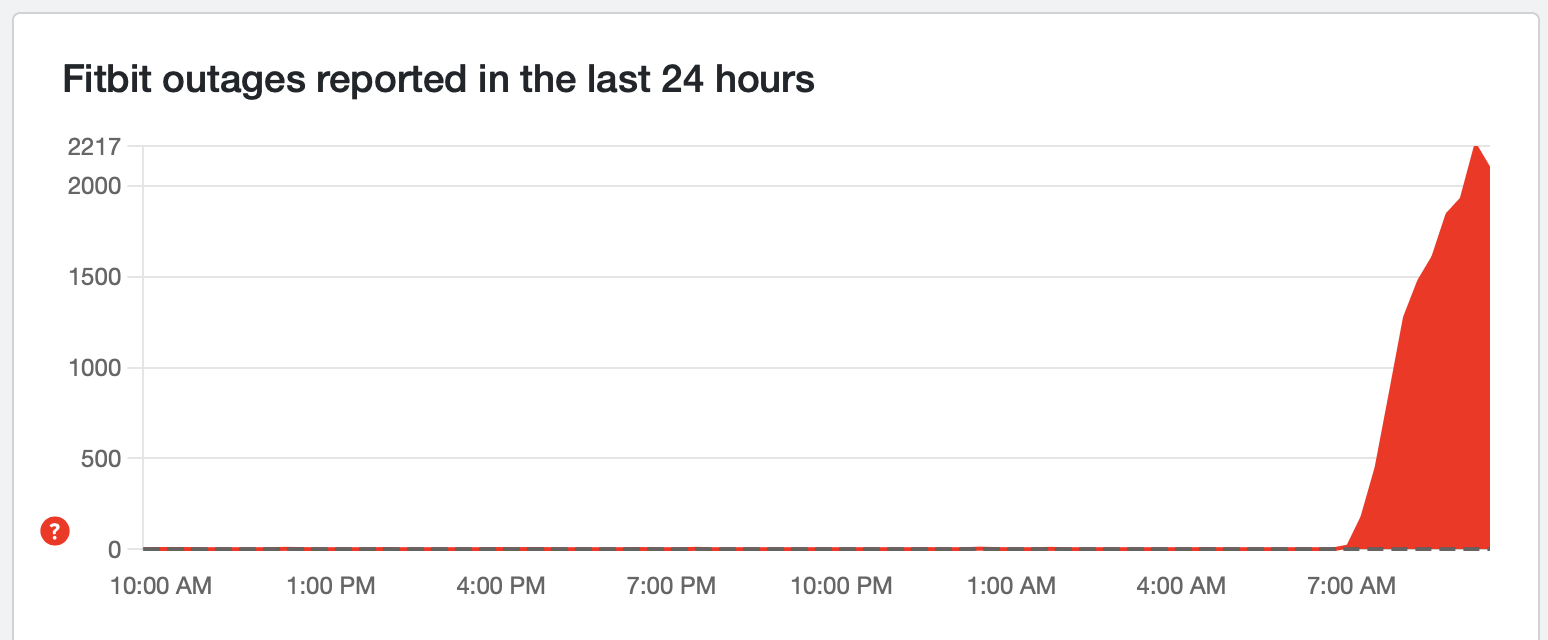This screenshot has height=640, width=1548.
Task: Click the 1000 y-axis label
Action: click(x=94, y=368)
